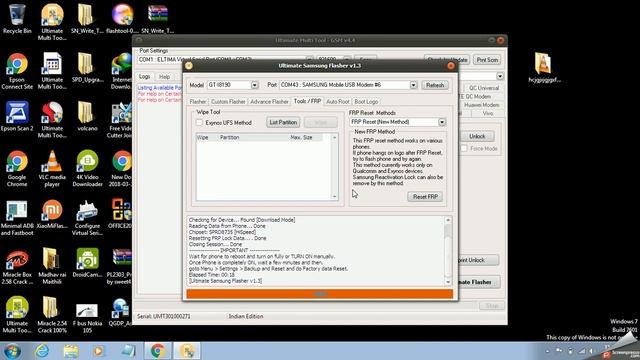640x360 pixels.
Task: Expand dropdown arrow at main window right edge
Action: click(x=500, y=76)
